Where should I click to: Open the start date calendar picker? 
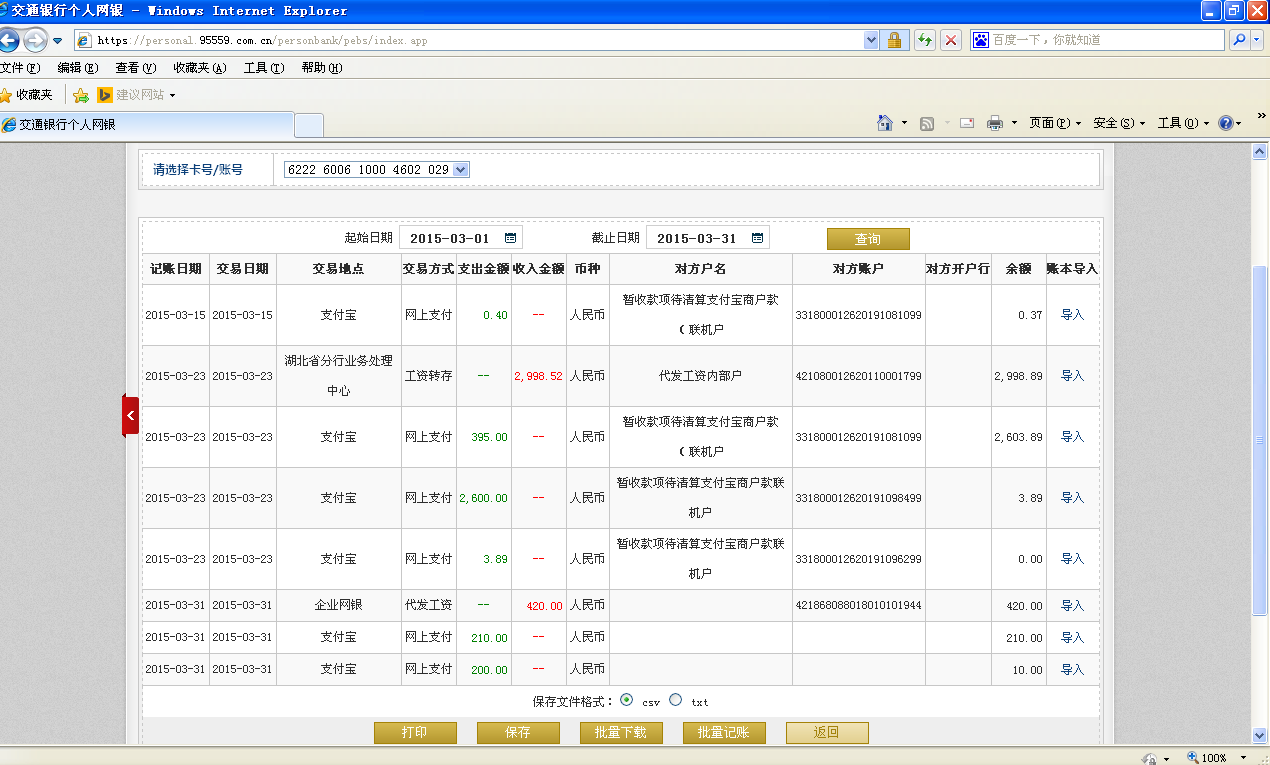[x=510, y=238]
